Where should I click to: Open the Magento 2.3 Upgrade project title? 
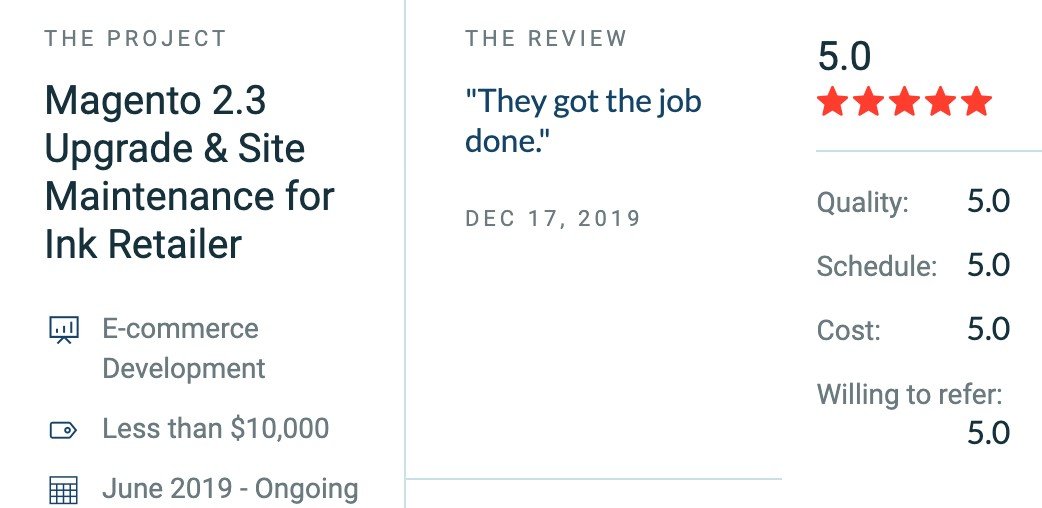pyautogui.click(x=189, y=172)
